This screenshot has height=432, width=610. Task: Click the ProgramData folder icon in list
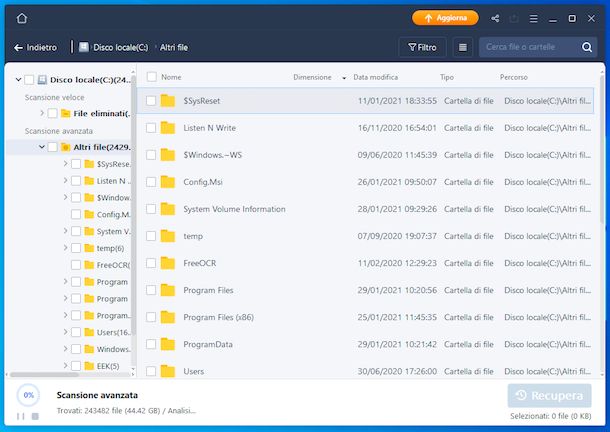(168, 344)
